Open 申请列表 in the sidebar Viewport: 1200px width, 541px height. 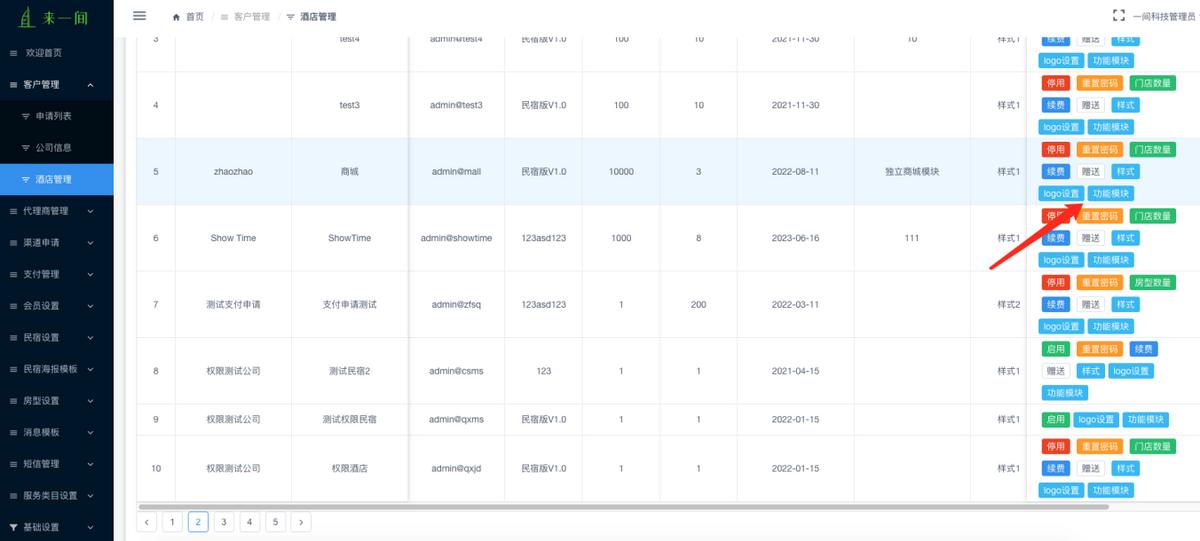pyautogui.click(x=57, y=116)
